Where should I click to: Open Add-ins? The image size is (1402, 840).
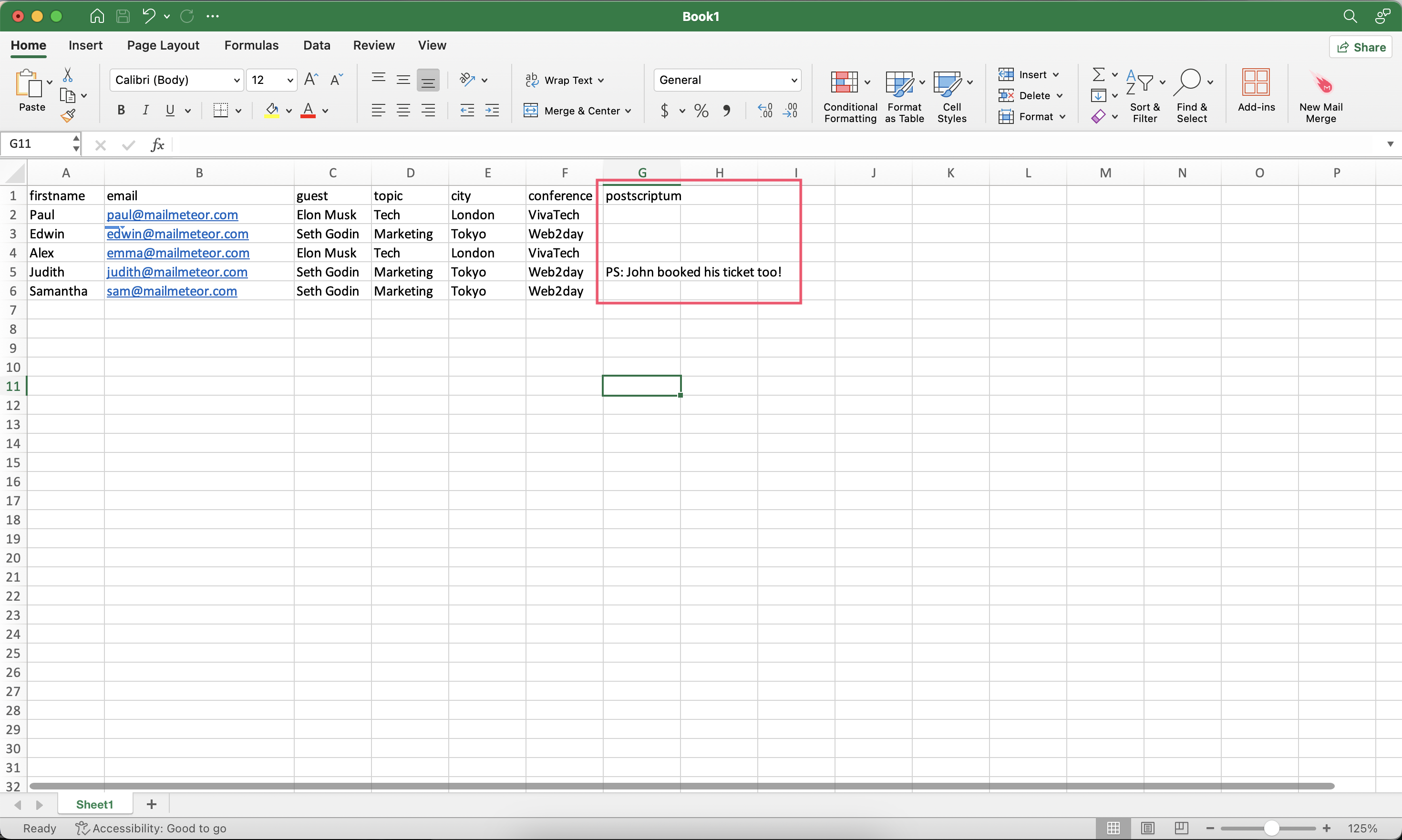[x=1256, y=91]
